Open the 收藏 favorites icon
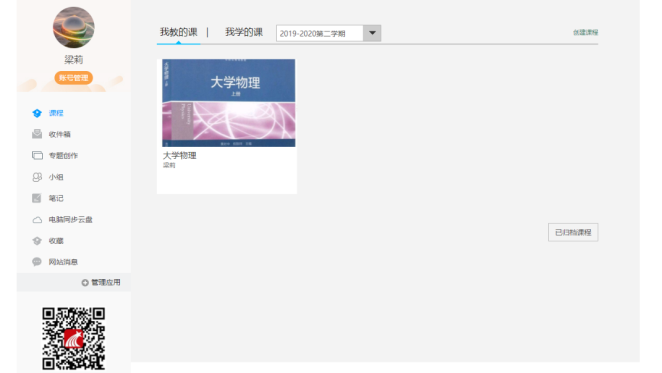Screen dimensions: 662x373 (37, 241)
